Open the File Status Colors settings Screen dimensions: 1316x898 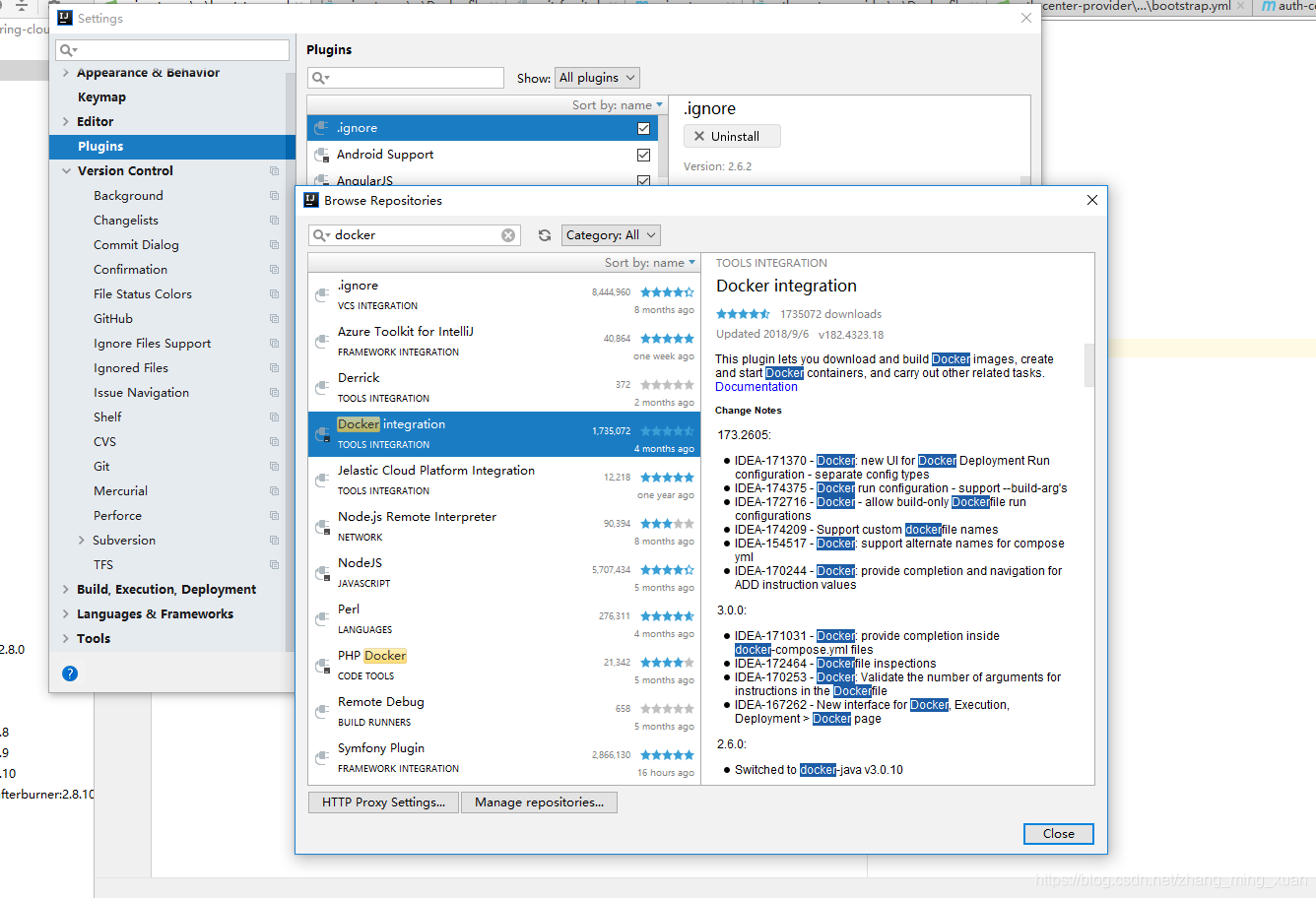tap(143, 294)
